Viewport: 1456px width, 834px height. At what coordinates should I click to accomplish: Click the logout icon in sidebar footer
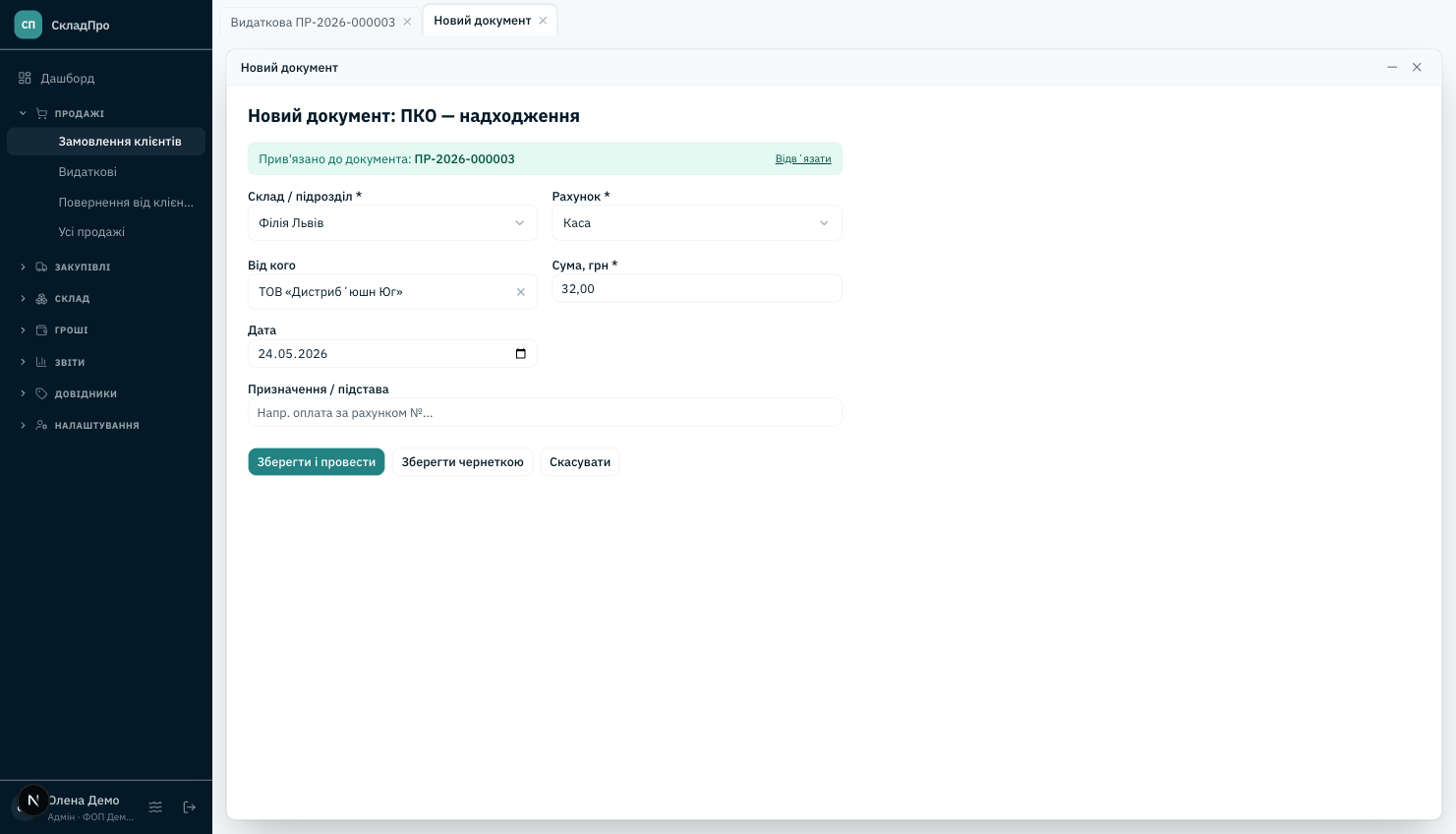click(190, 807)
